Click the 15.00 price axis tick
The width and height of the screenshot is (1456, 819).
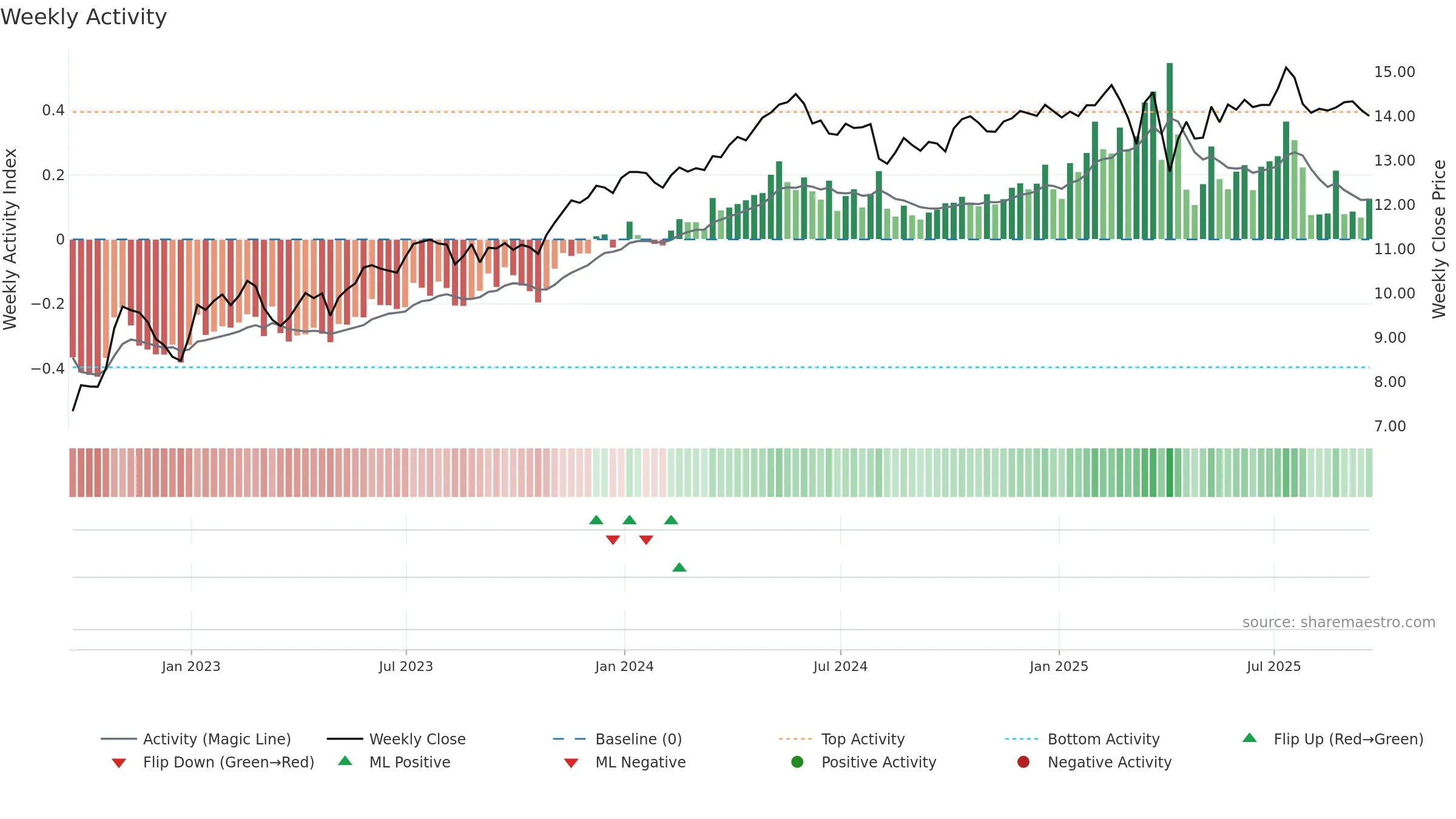(1394, 72)
